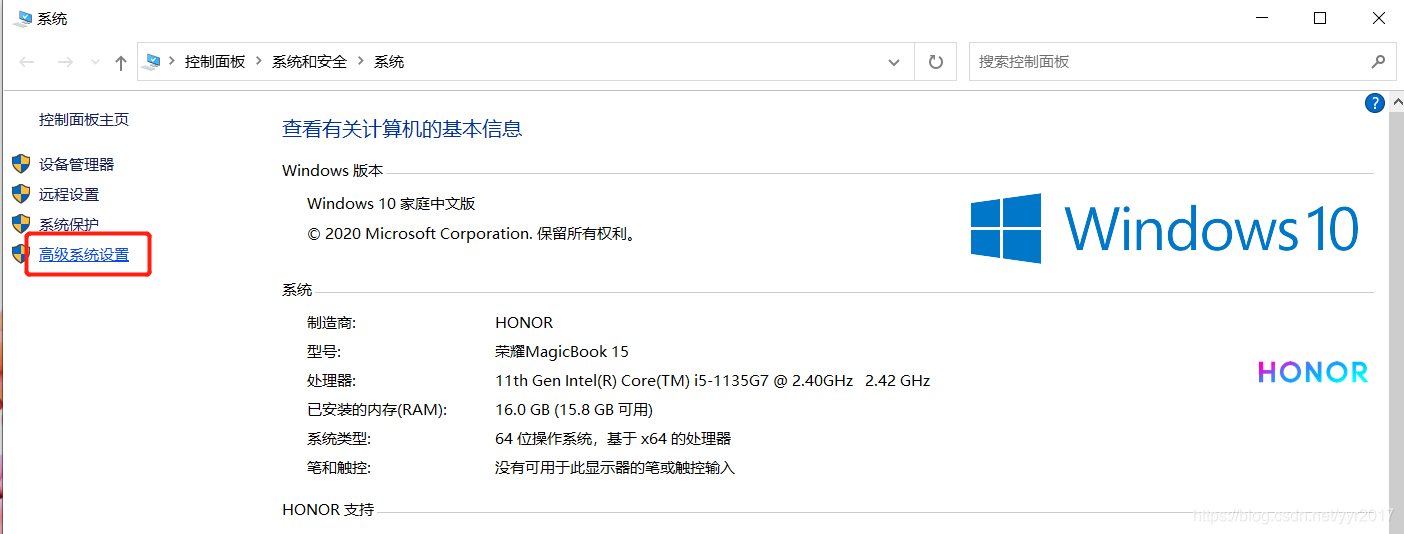Viewport: 1404px width, 534px height.
Task: Select RAM value 16.0 GB
Action: point(574,410)
